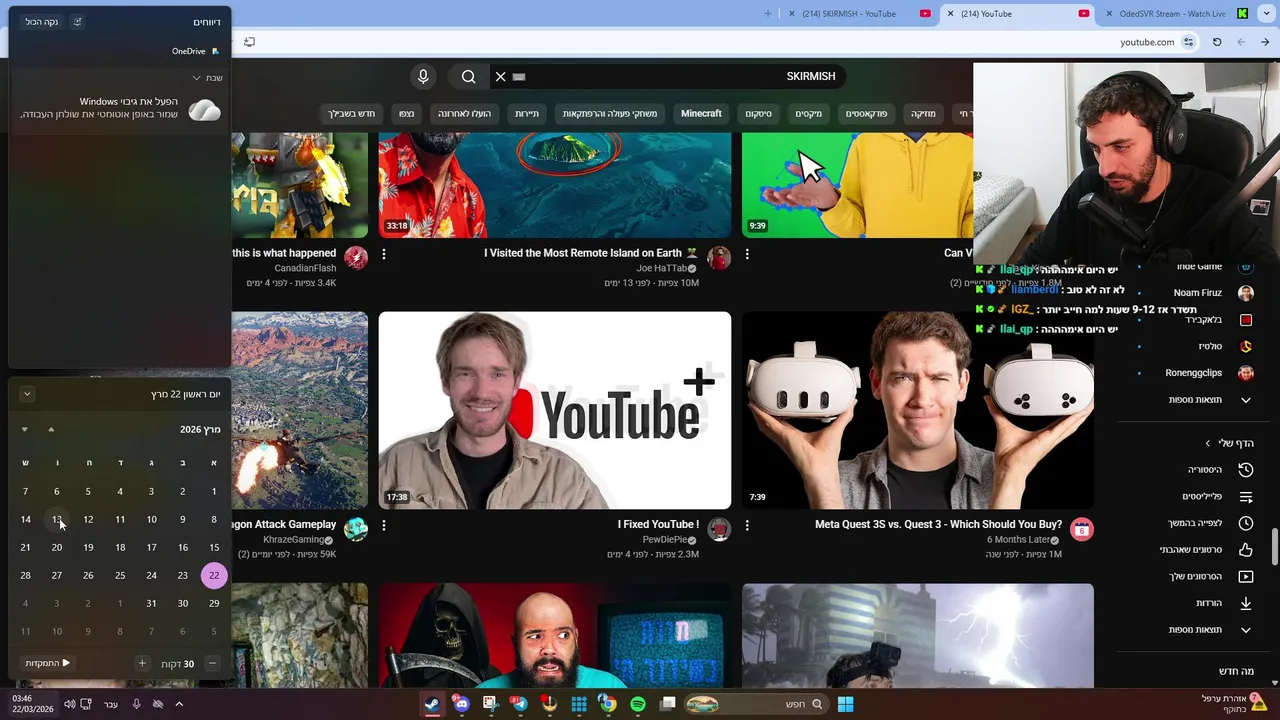The height and width of the screenshot is (720, 1280).
Task: Select the סיטקום filter chip
Action: tap(758, 114)
